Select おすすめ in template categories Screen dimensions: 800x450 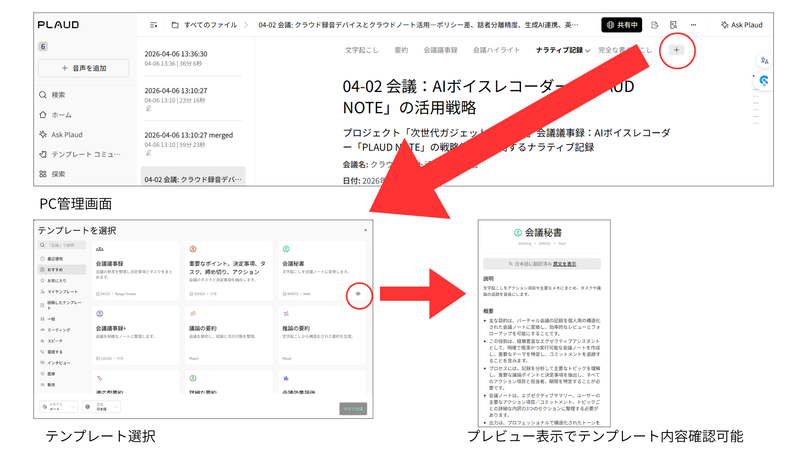click(x=62, y=269)
